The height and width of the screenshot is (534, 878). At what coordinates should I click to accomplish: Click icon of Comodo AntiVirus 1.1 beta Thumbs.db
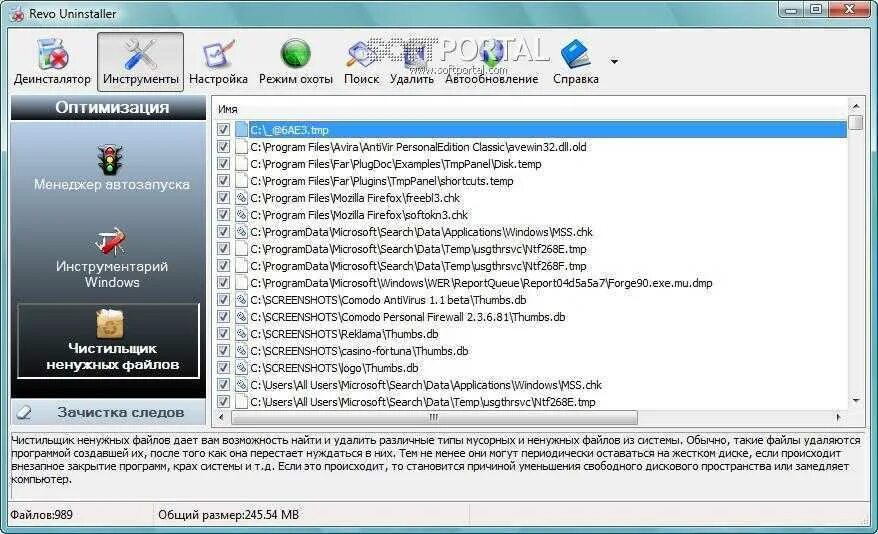241,300
